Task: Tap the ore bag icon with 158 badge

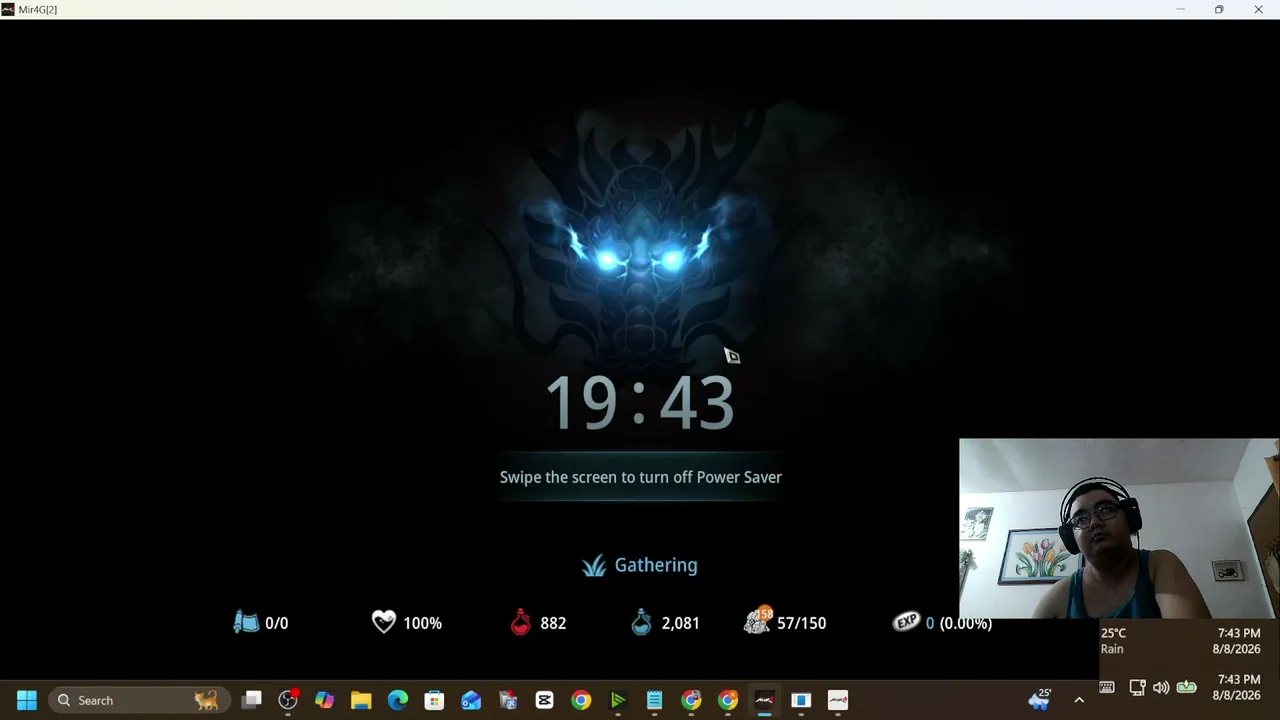Action: [758, 621]
